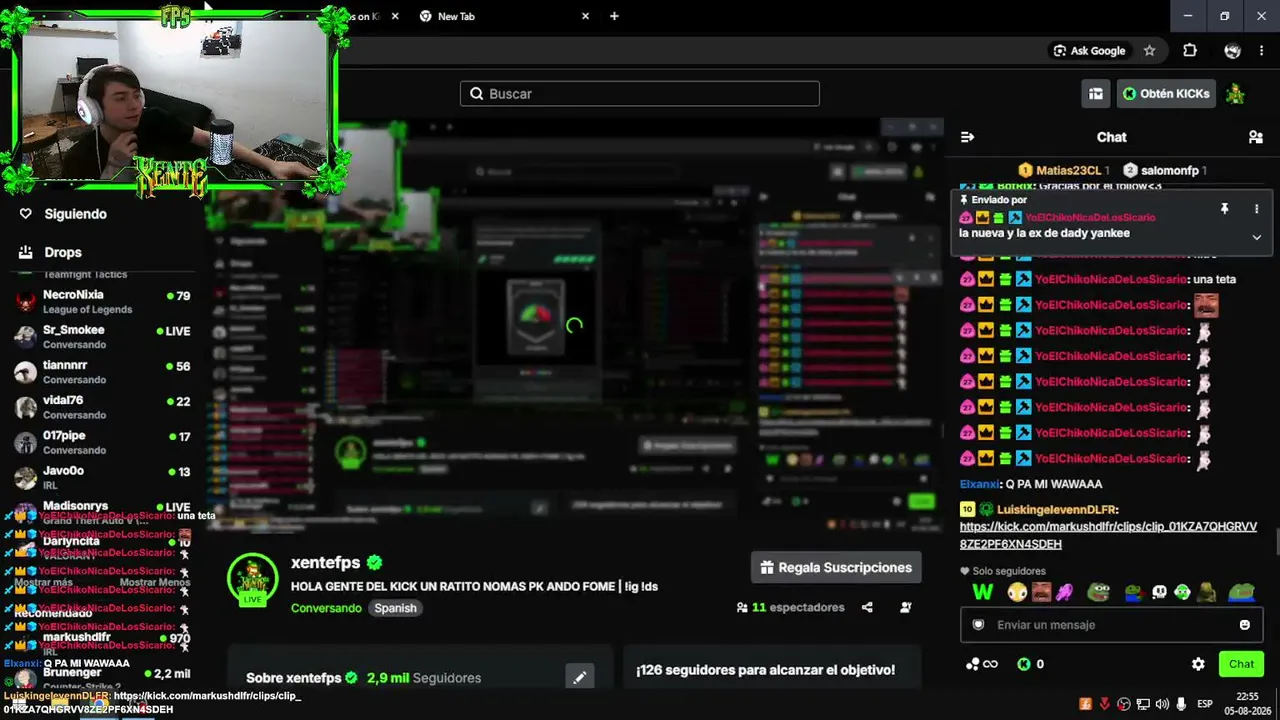
Task: Open chat settings gear
Action: point(1198,664)
